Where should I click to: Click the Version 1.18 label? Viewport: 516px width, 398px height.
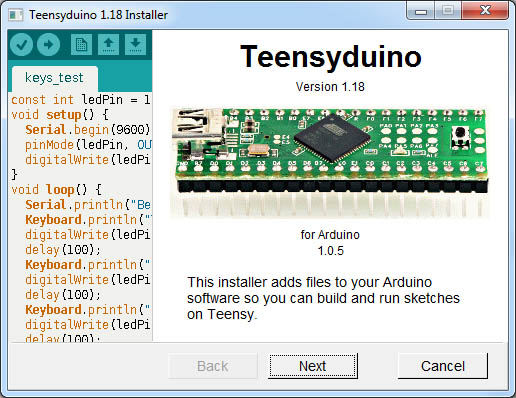pos(330,87)
